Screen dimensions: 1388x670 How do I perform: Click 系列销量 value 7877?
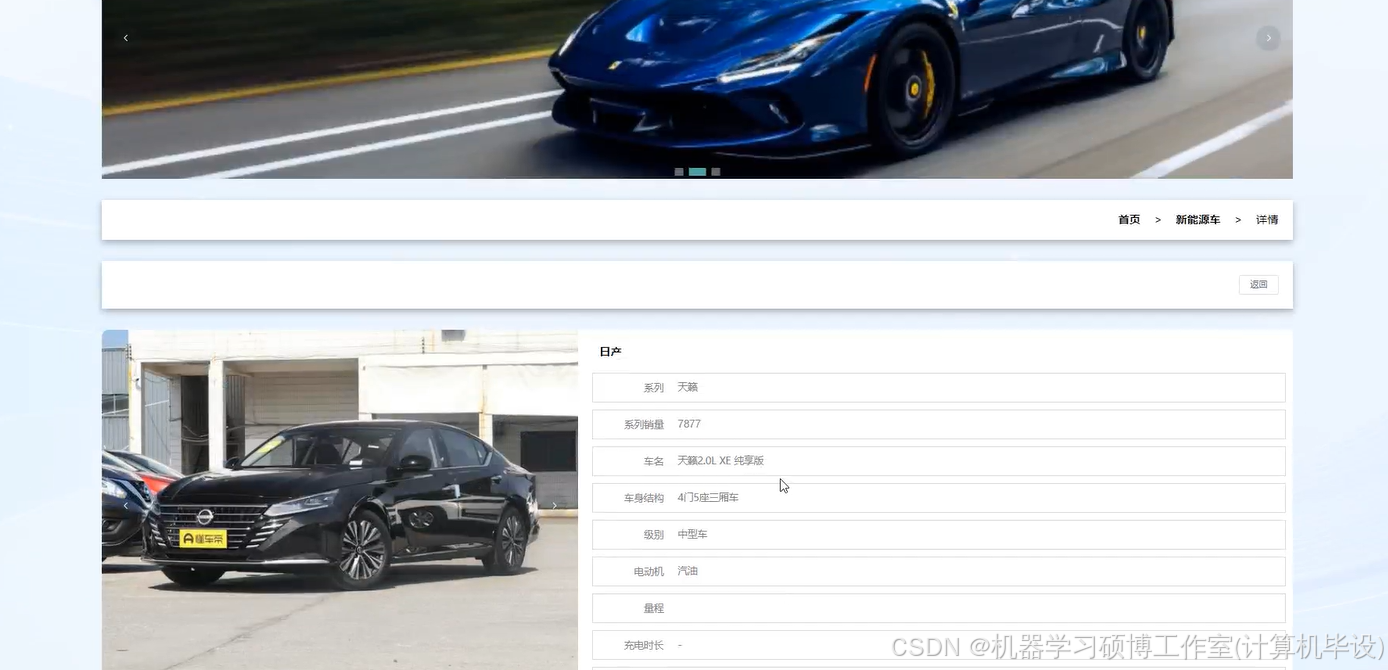click(x=689, y=424)
